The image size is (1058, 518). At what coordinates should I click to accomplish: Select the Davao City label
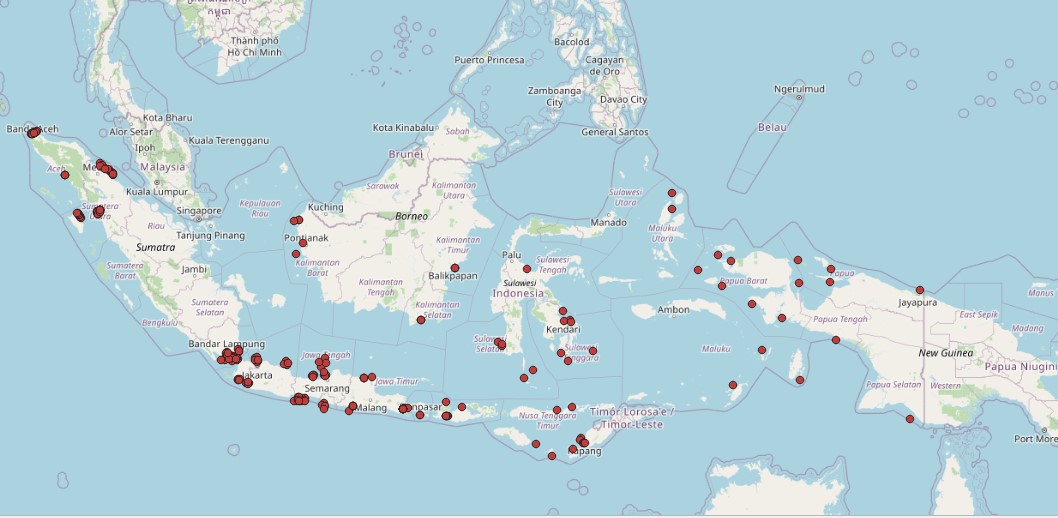coord(623,100)
